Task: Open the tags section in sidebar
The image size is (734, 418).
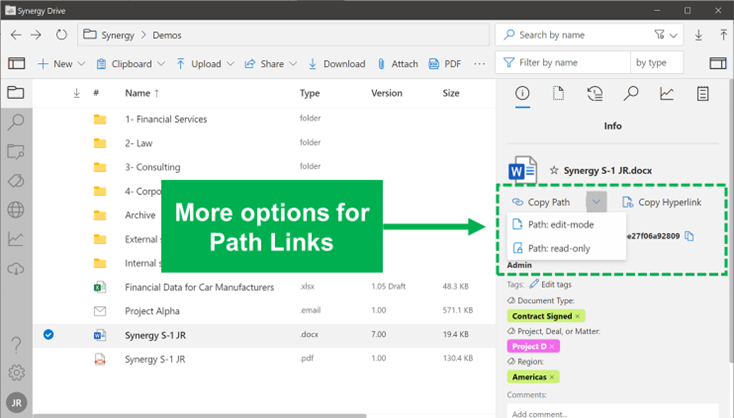Action: [x=16, y=181]
